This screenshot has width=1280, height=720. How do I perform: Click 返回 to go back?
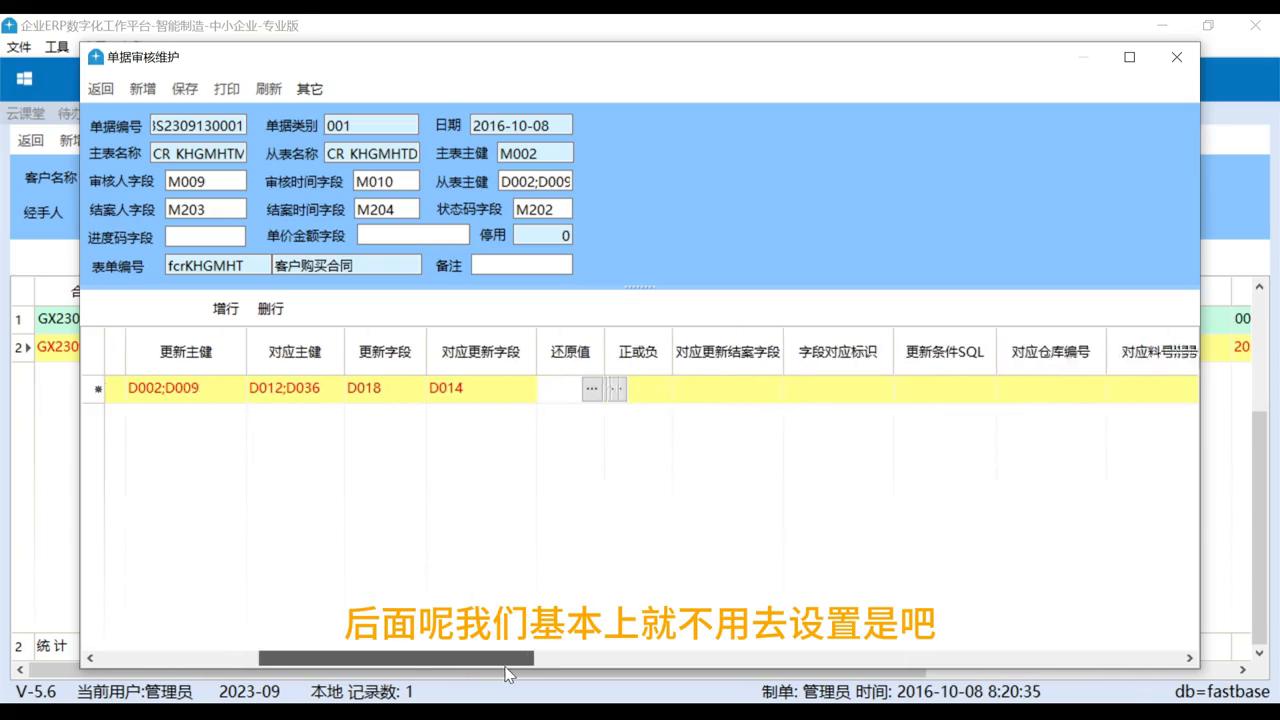pyautogui.click(x=101, y=89)
